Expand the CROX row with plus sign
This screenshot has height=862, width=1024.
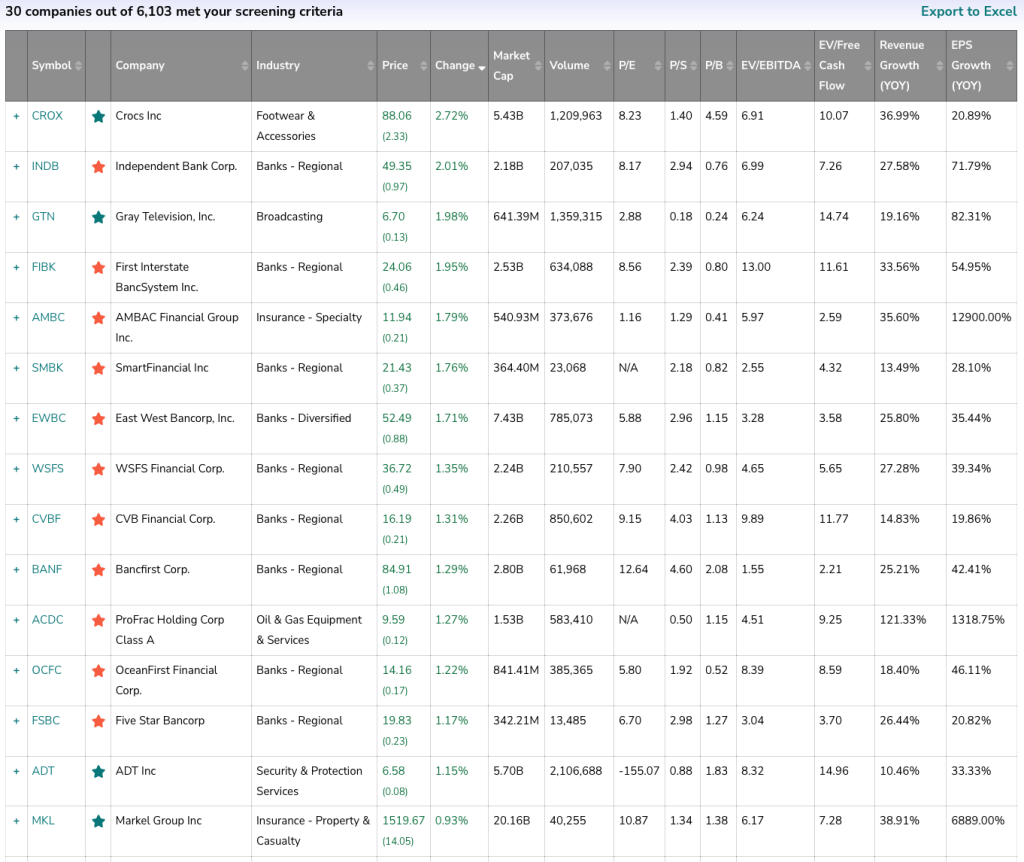[16, 116]
